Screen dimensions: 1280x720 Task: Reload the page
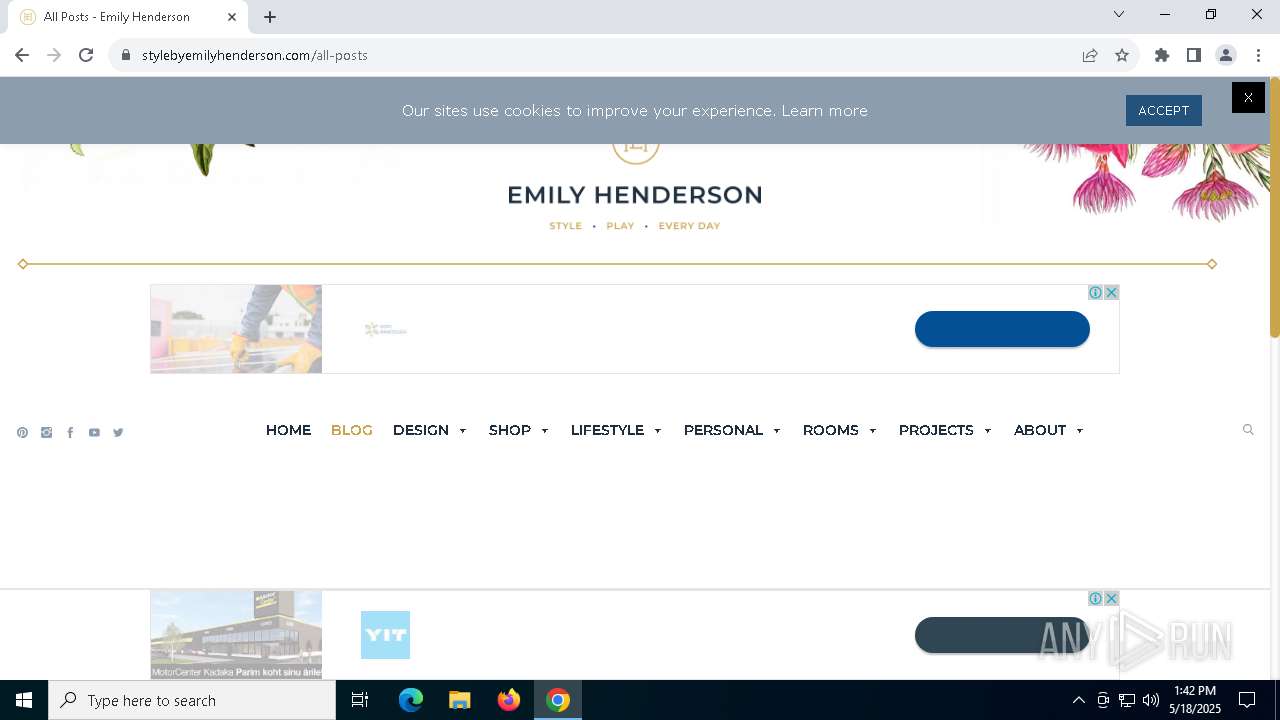point(86,55)
